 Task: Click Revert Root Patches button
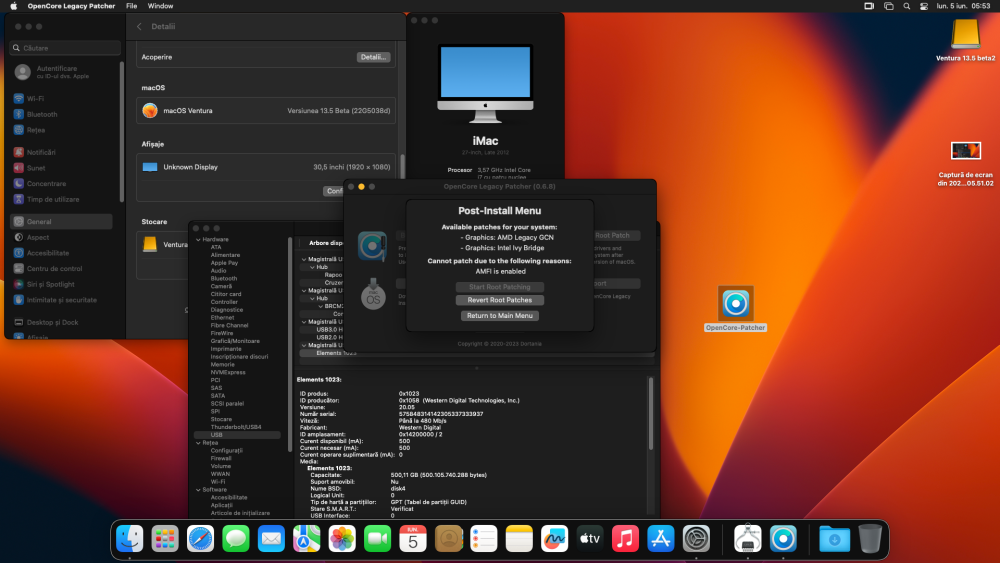point(499,300)
